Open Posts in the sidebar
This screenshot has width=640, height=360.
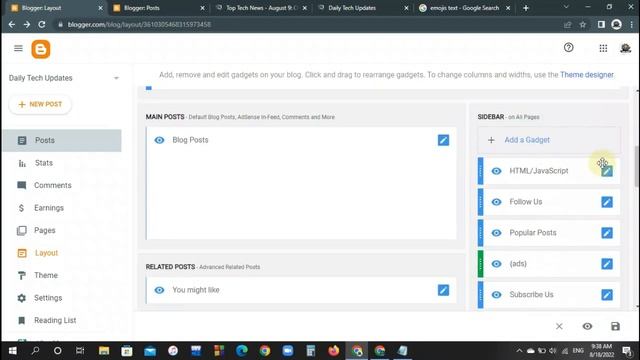[x=62, y=140]
